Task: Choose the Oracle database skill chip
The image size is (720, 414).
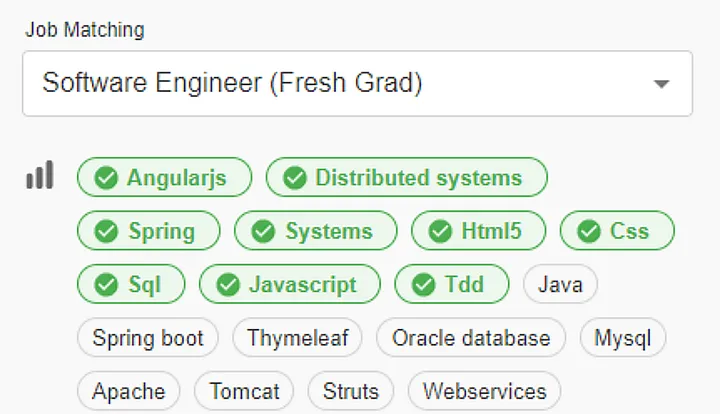Action: click(470, 337)
